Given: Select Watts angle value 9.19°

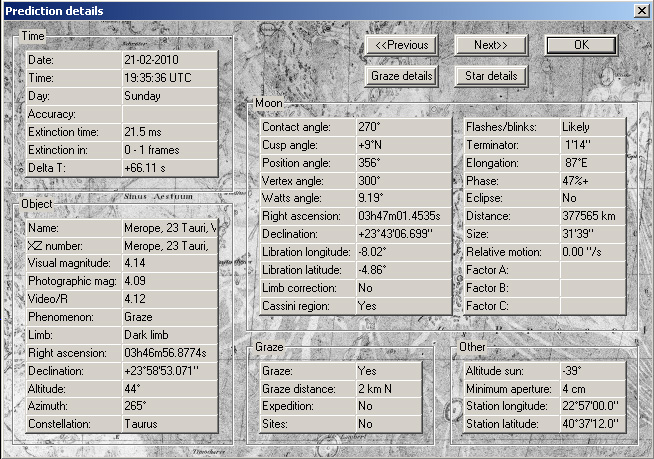Looking at the screenshot, I should point(404,198).
